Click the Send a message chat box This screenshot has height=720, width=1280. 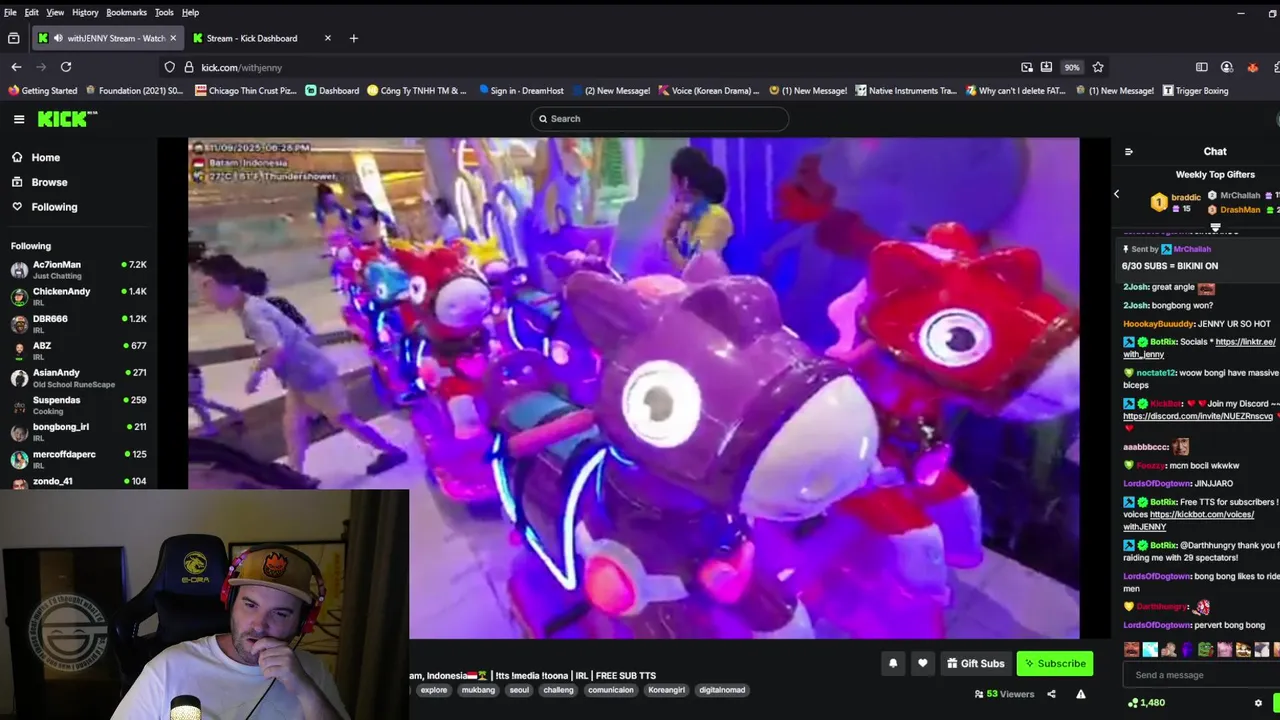point(1200,675)
